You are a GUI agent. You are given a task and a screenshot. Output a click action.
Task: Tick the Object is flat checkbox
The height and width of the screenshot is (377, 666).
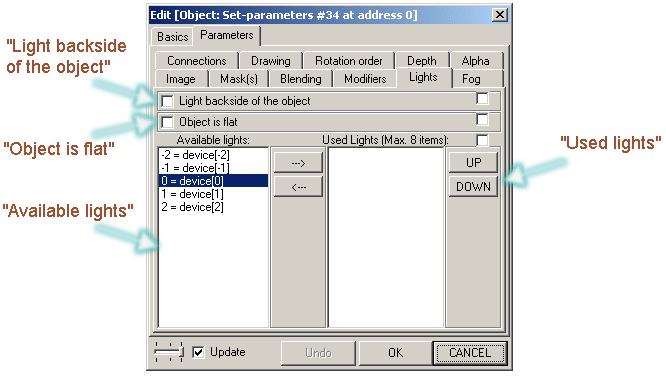tap(168, 122)
